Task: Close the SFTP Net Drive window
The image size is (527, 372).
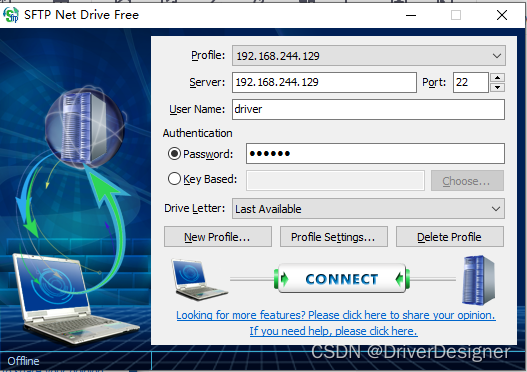Action: [x=502, y=15]
